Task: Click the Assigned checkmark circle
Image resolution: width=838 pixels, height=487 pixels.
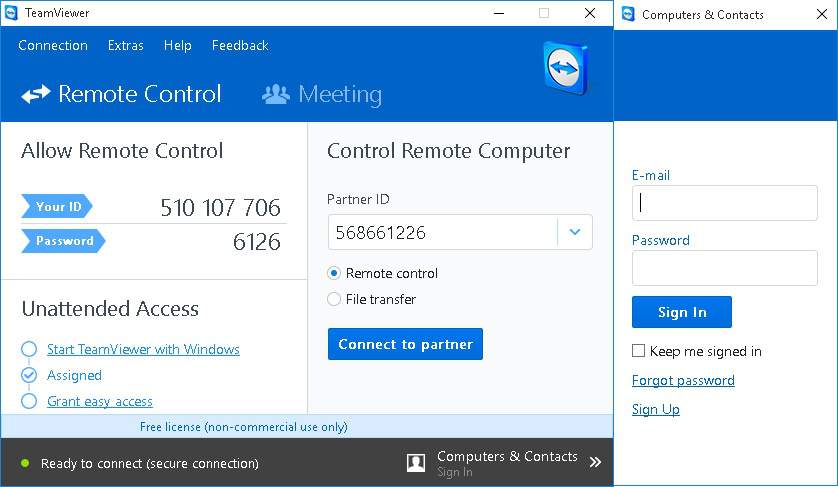Action: 29,375
